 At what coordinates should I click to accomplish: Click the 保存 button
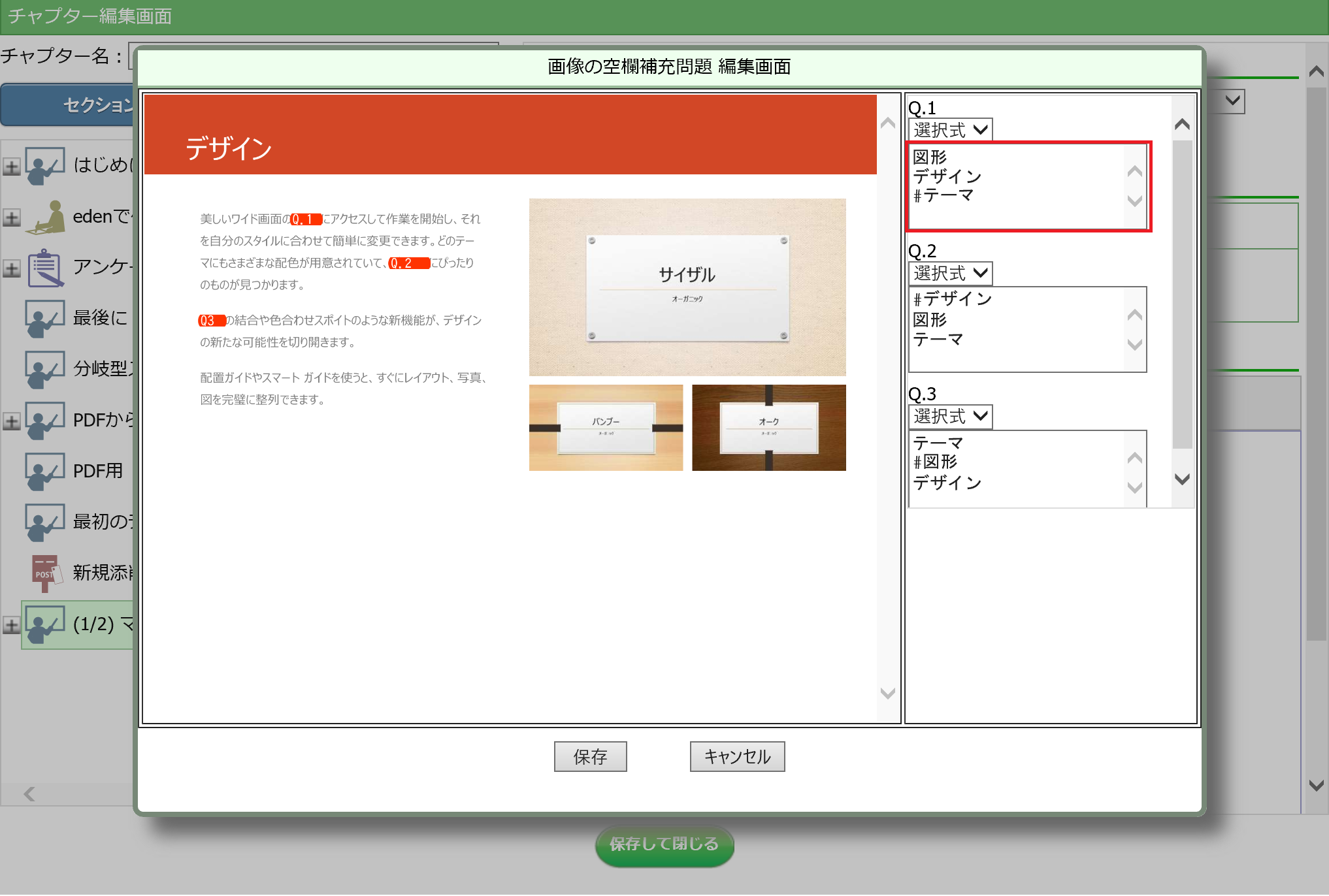click(x=590, y=756)
